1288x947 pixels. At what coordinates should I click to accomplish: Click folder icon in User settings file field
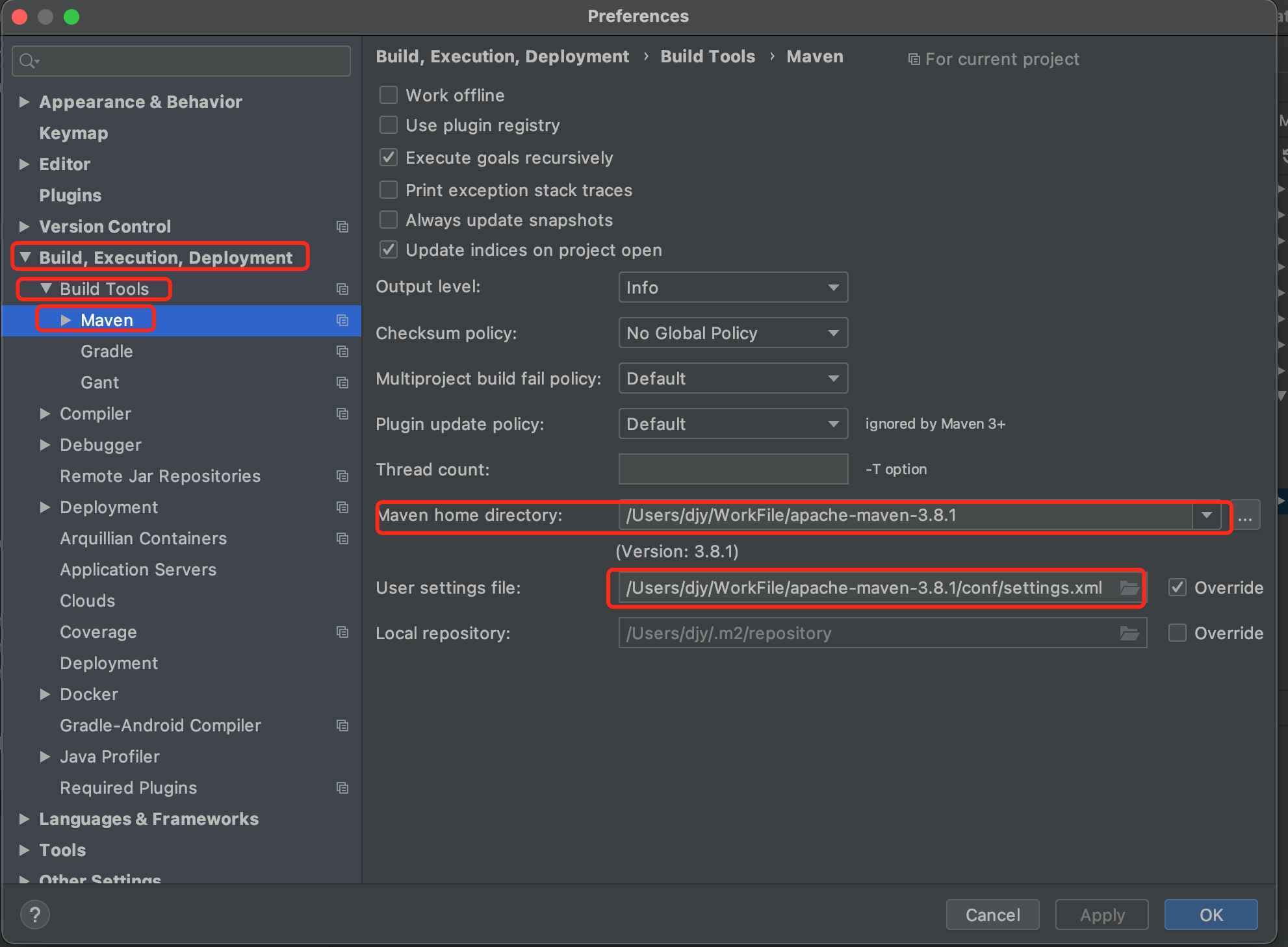tap(1129, 588)
